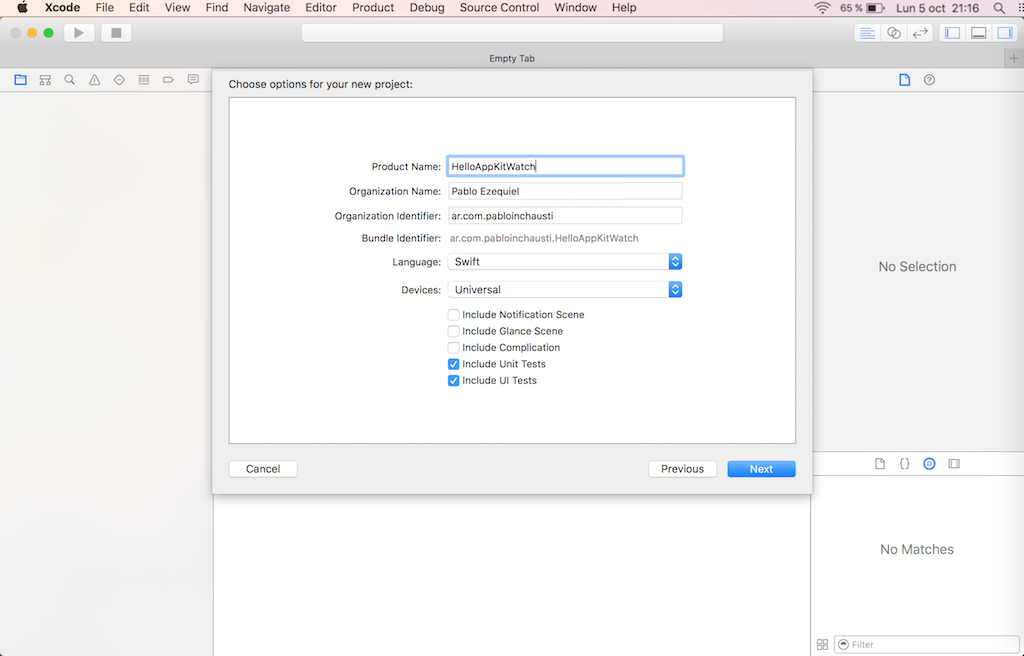Click the Stop button in toolbar
The width and height of the screenshot is (1024, 656).
(x=116, y=33)
